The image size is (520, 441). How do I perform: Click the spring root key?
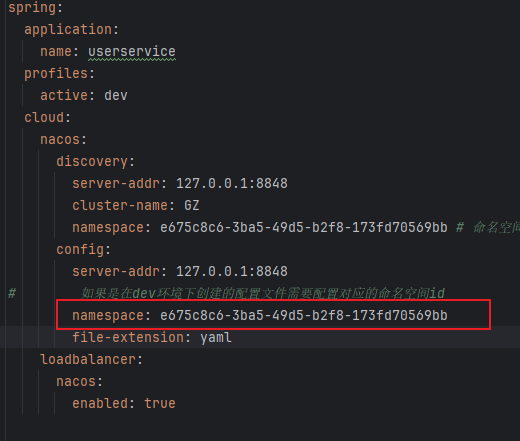32,7
